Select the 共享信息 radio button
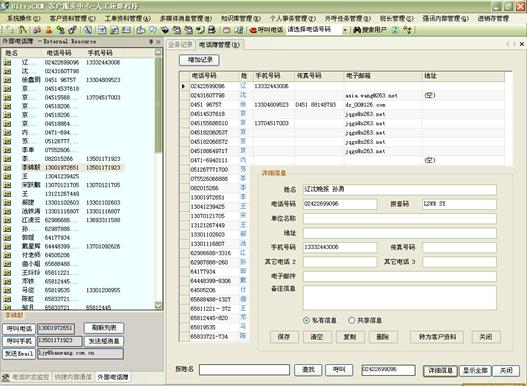 [351, 320]
